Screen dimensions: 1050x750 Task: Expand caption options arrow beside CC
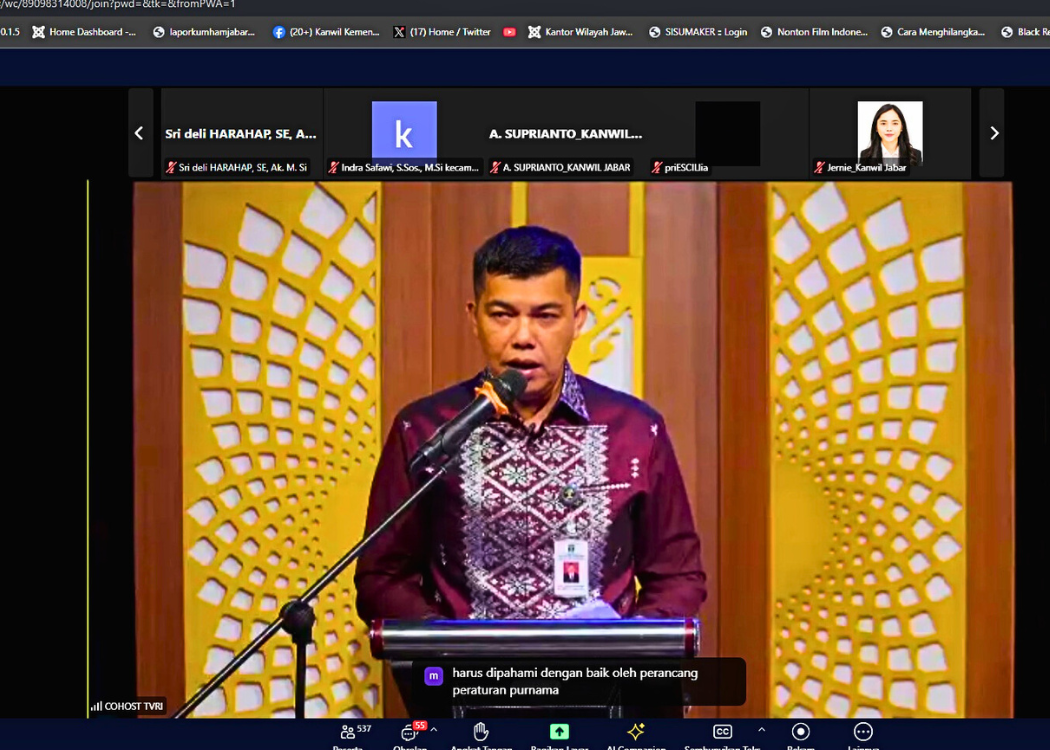pyautogui.click(x=761, y=730)
